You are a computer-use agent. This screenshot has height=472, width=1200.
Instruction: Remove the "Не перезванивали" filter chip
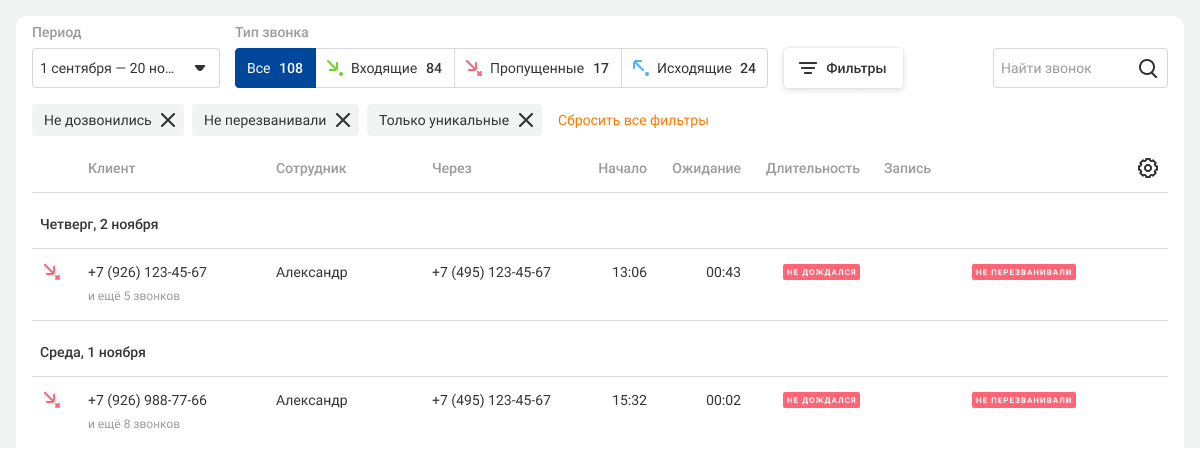point(342,120)
